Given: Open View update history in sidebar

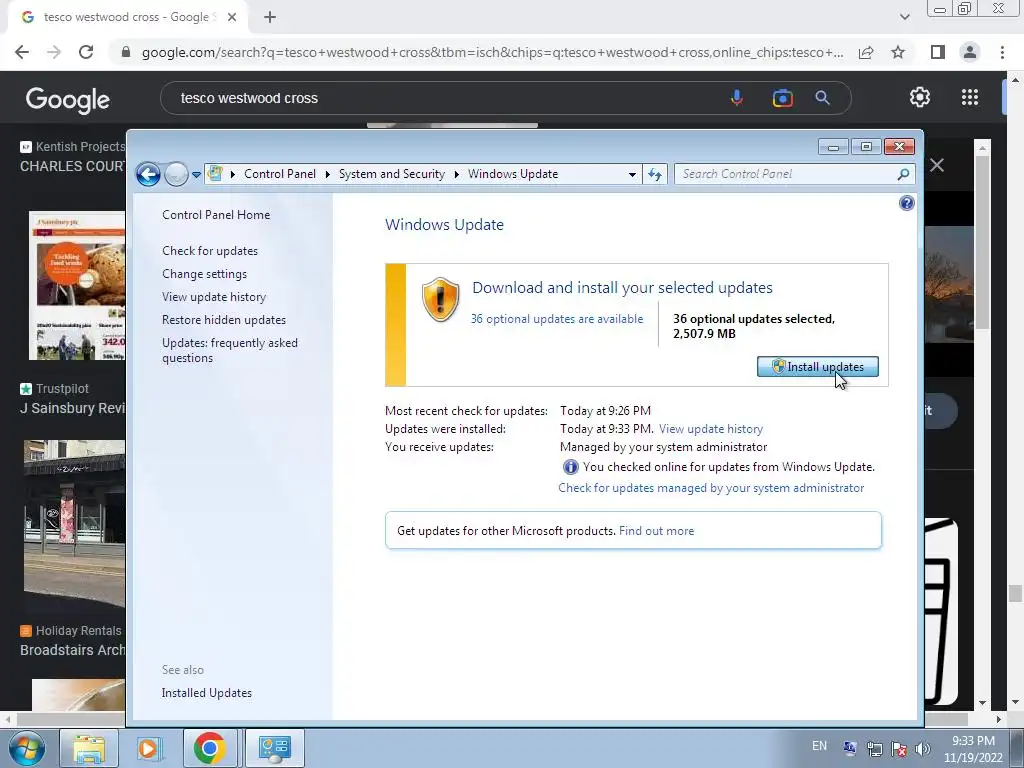Looking at the screenshot, I should pyautogui.click(x=214, y=296).
